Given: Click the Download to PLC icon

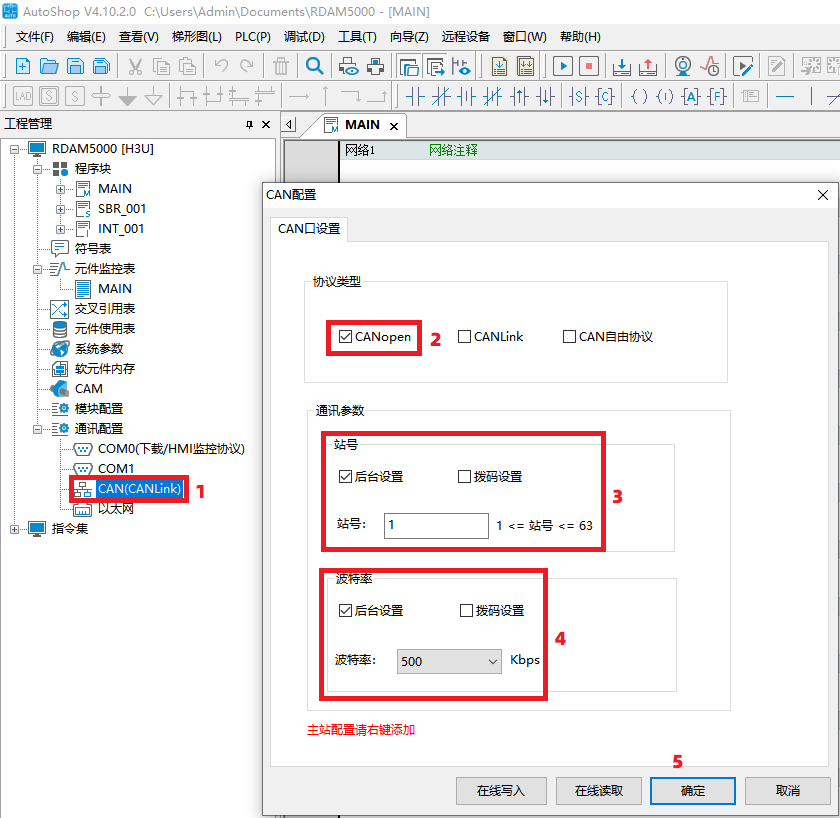Looking at the screenshot, I should point(621,67).
